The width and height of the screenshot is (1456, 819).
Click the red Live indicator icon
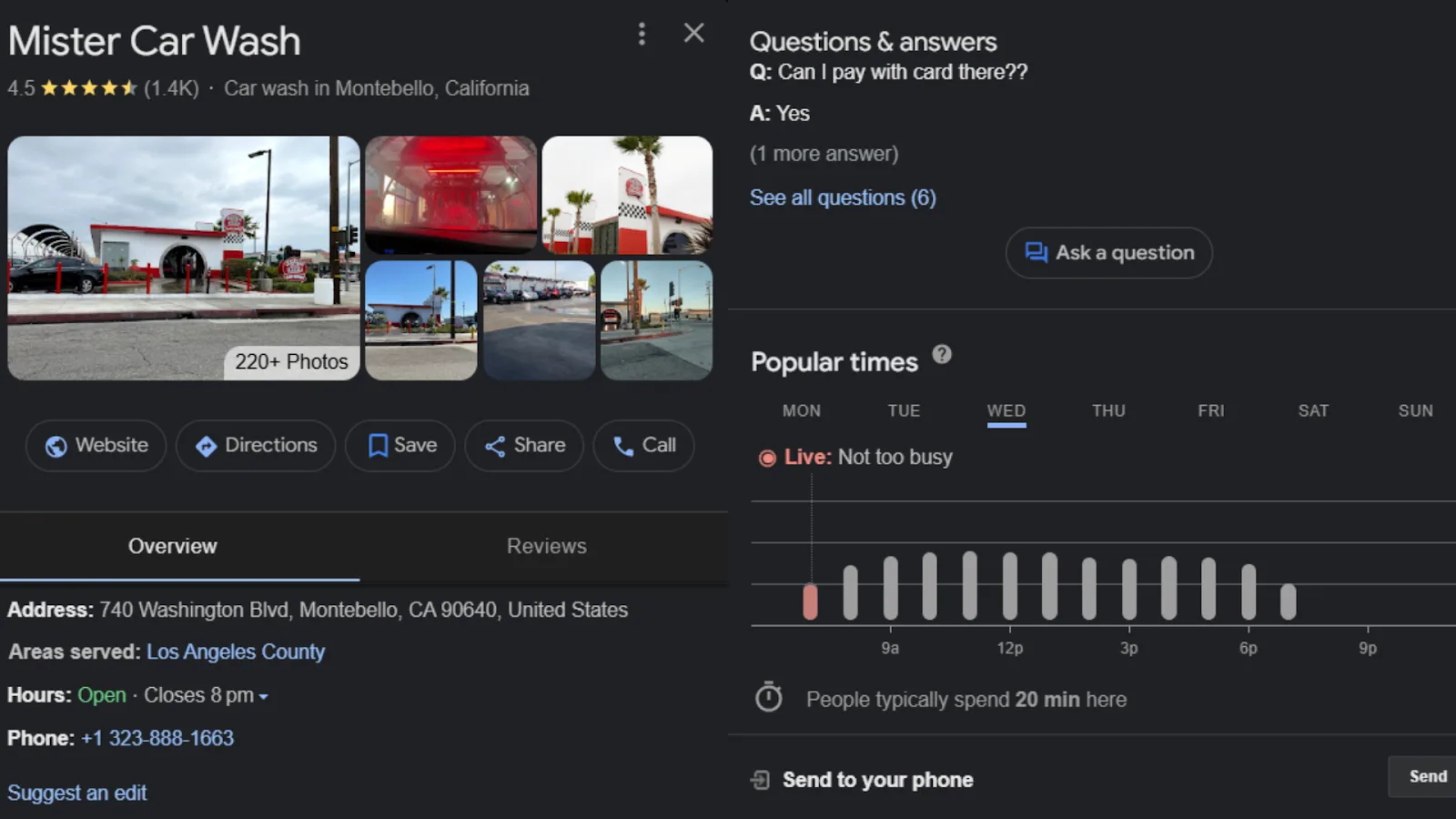pyautogui.click(x=767, y=458)
